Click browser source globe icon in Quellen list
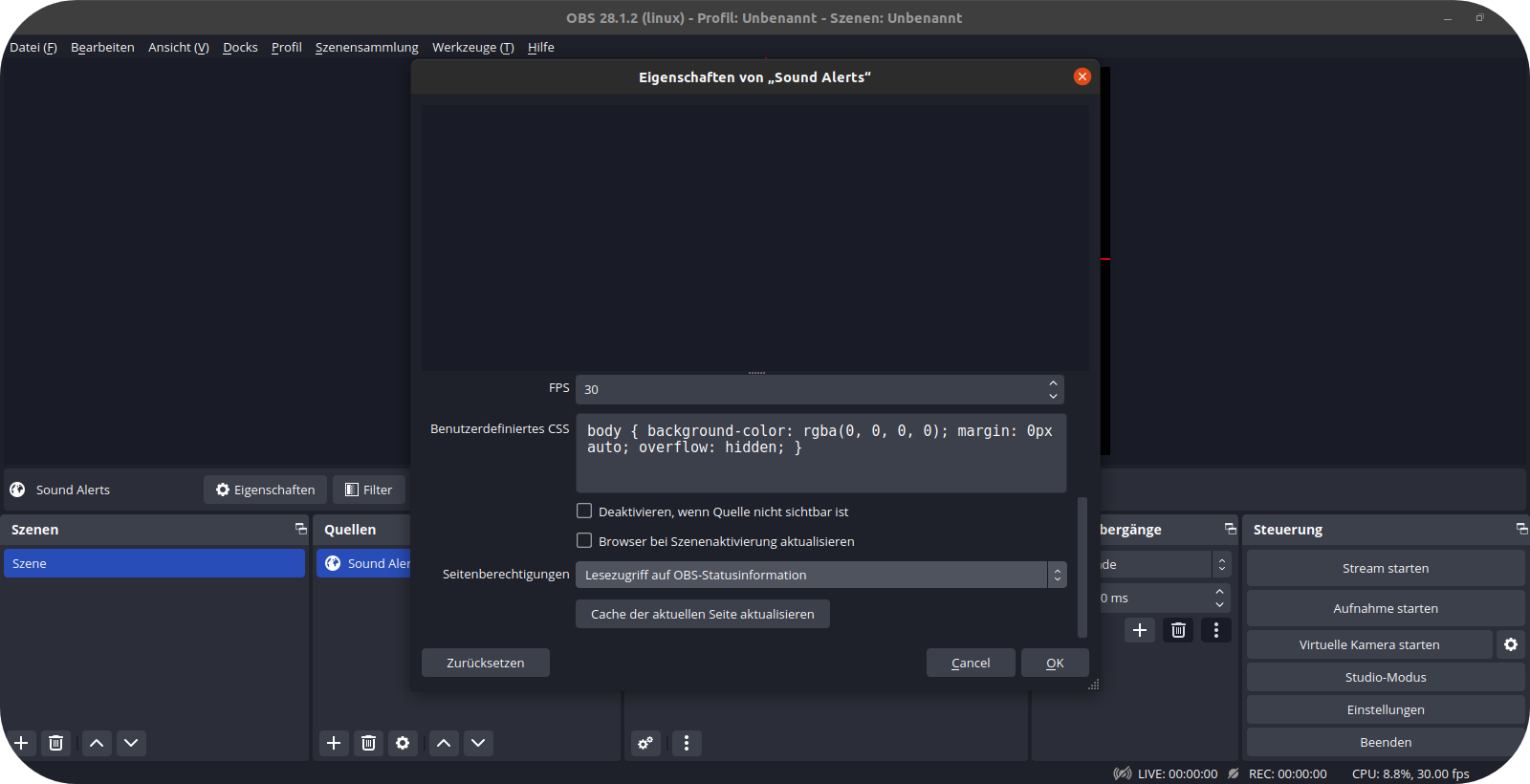The image size is (1530, 784). point(333,563)
